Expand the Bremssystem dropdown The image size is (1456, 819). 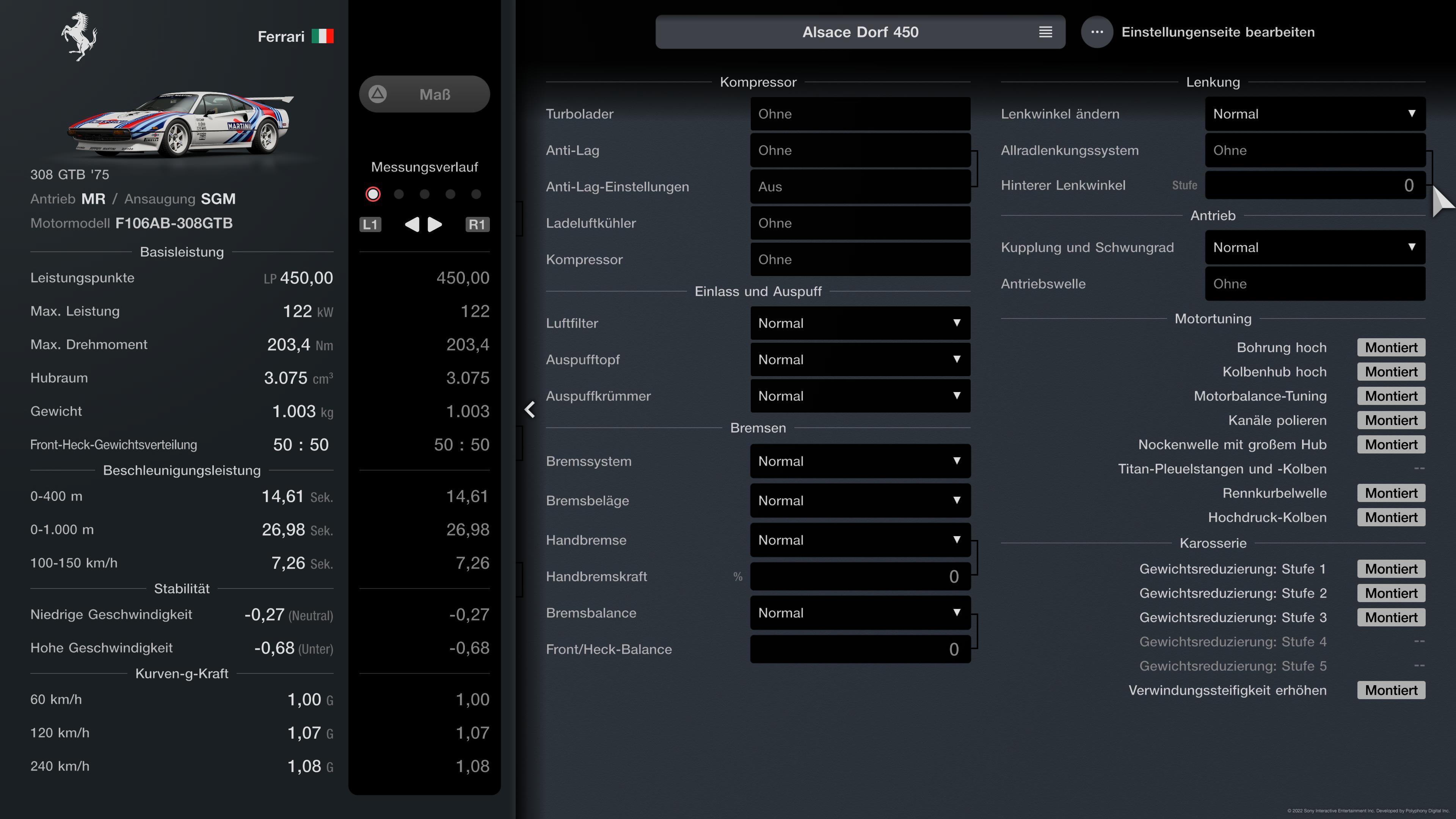pos(860,461)
